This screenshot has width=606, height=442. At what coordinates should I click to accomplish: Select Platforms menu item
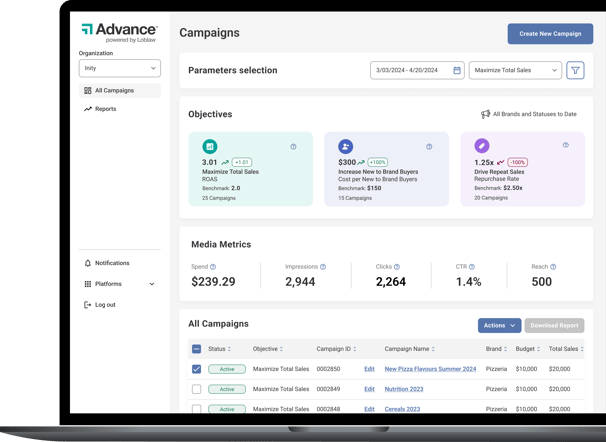pyautogui.click(x=120, y=284)
